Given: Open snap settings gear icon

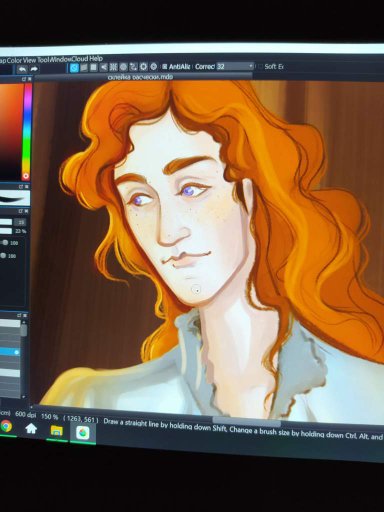Looking at the screenshot, I should coord(143,67).
